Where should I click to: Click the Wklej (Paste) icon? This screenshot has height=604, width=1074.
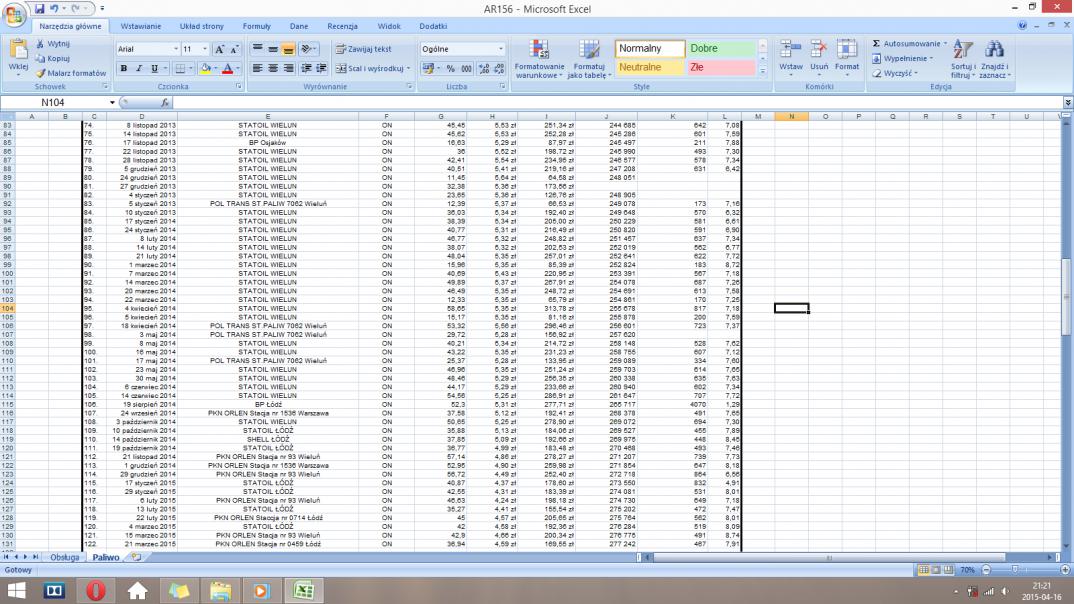pos(17,49)
